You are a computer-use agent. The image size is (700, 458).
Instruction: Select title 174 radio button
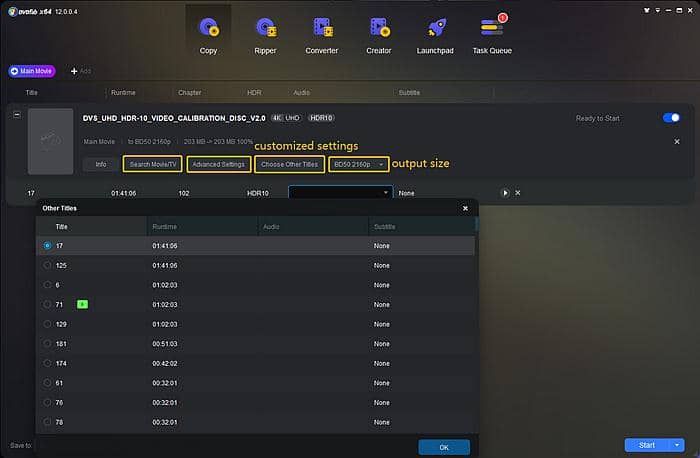pos(47,363)
